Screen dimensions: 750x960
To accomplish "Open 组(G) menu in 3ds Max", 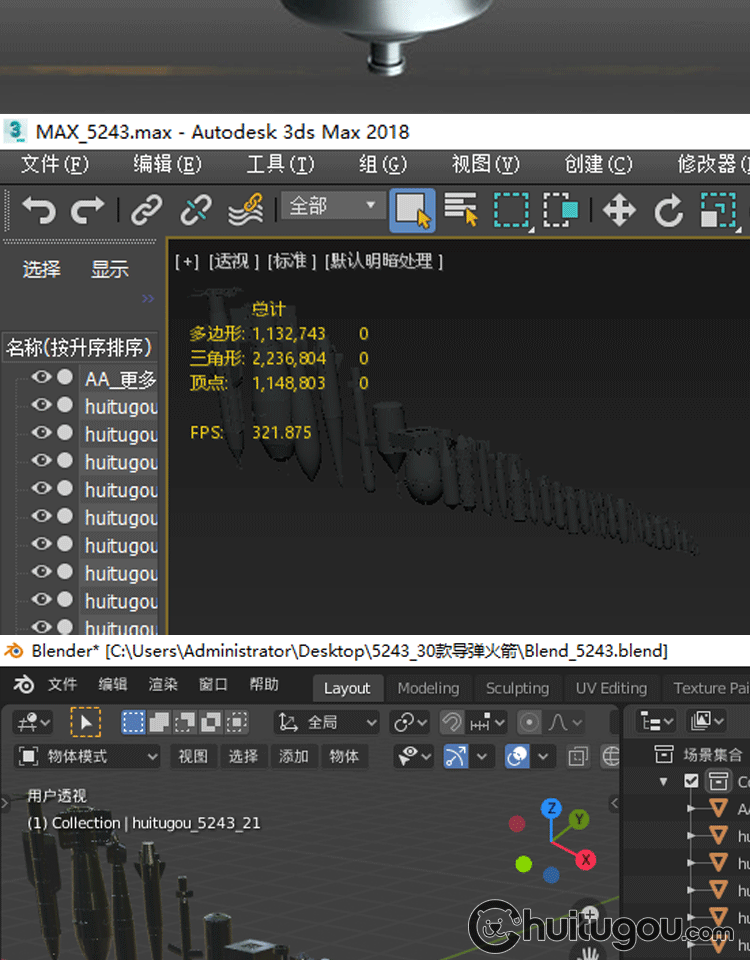I will point(383,164).
